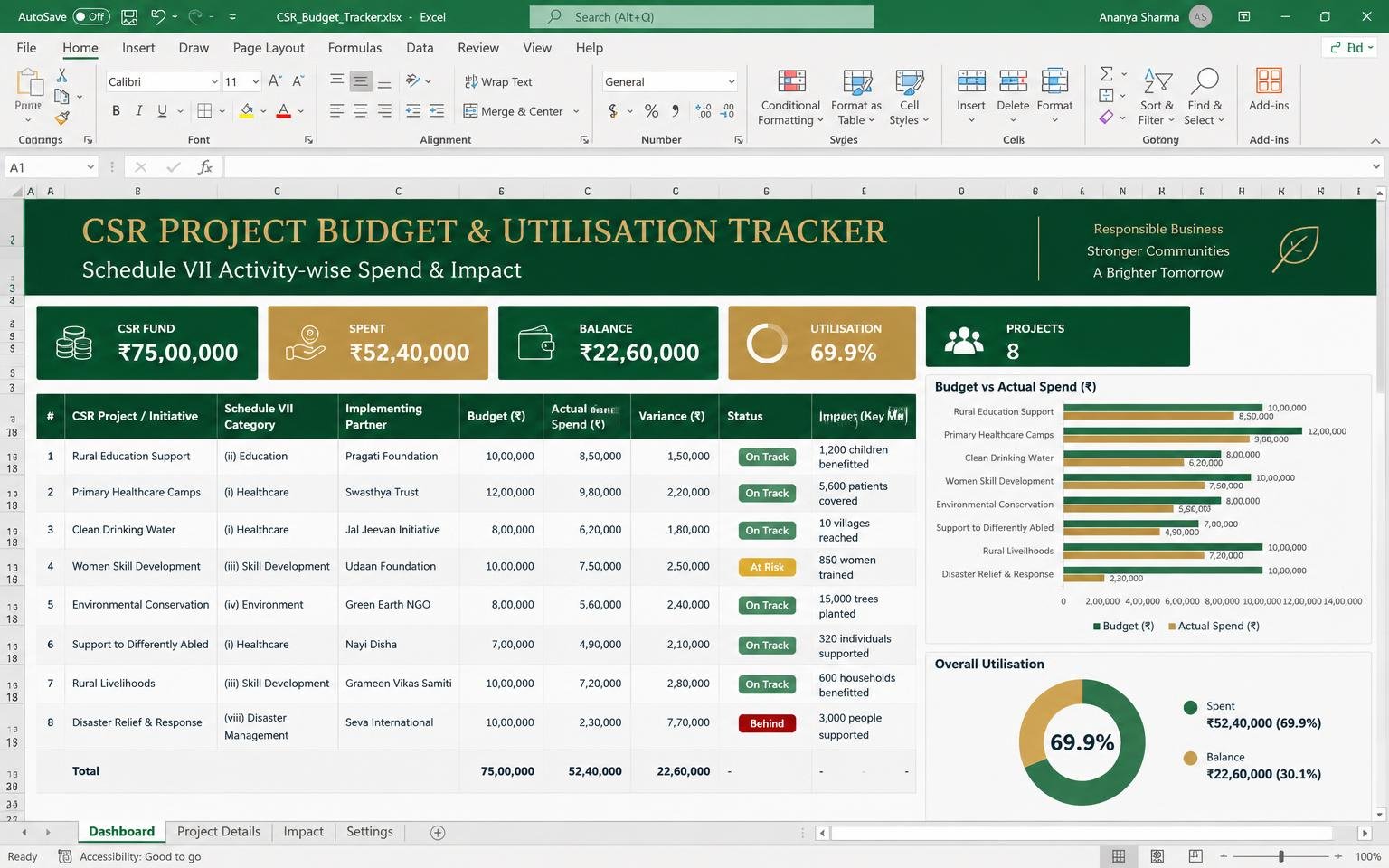
Task: Click the Format as Table icon
Action: (x=856, y=98)
